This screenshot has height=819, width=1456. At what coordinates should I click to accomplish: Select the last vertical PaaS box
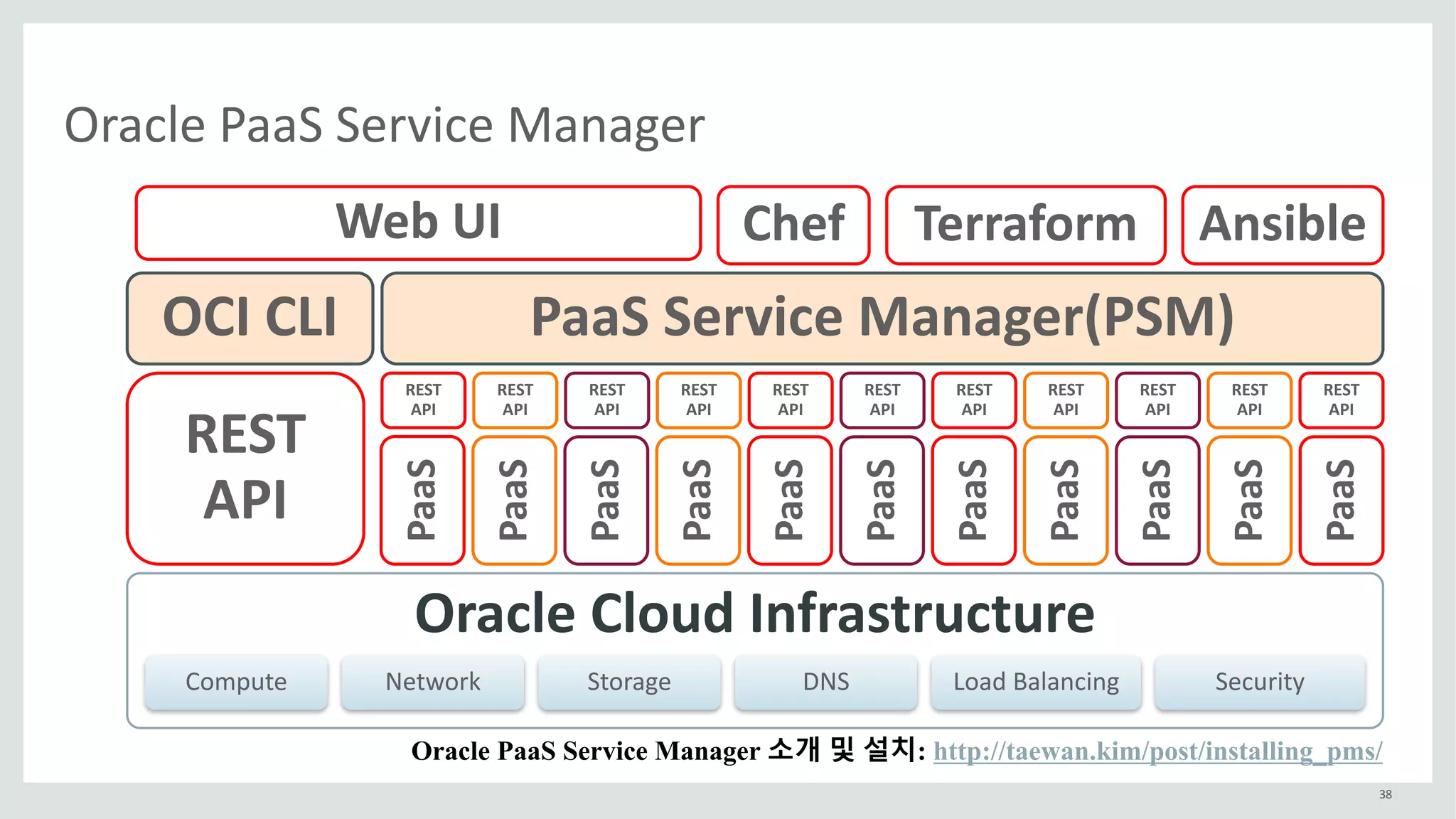pos(1340,500)
